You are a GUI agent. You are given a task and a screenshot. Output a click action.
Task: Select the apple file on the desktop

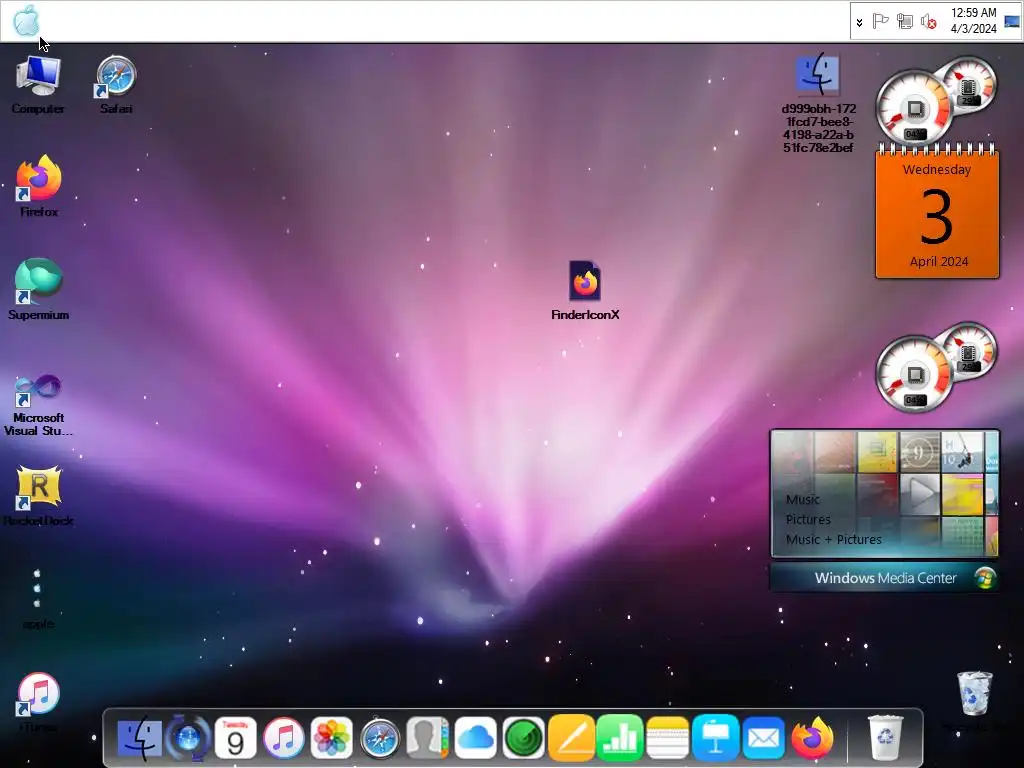(x=38, y=599)
